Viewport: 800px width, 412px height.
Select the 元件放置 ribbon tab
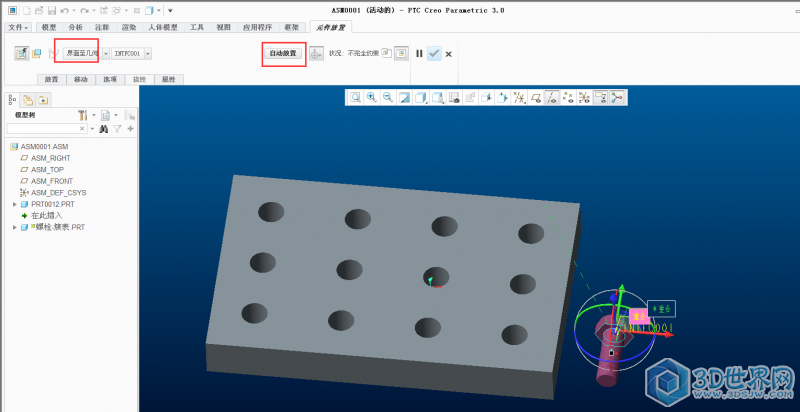point(331,28)
